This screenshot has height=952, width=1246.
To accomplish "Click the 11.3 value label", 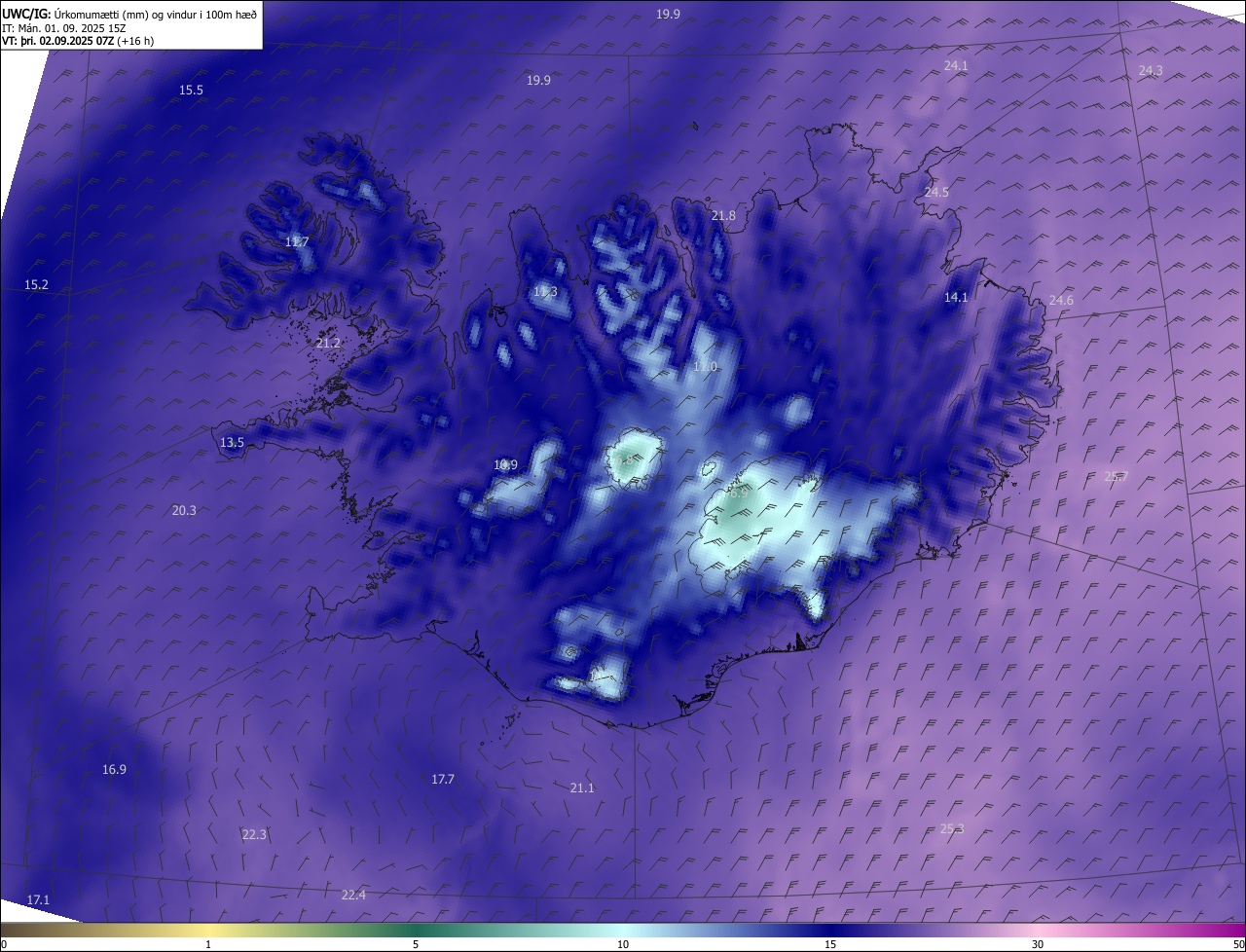I will (x=545, y=292).
